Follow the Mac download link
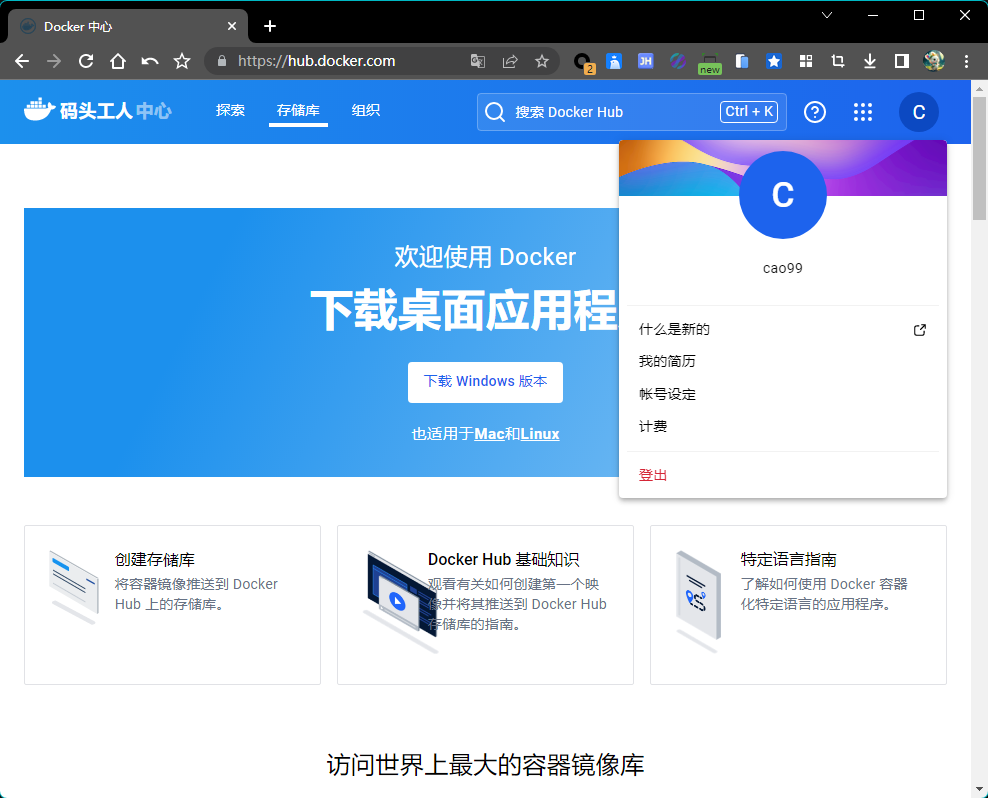 (489, 434)
